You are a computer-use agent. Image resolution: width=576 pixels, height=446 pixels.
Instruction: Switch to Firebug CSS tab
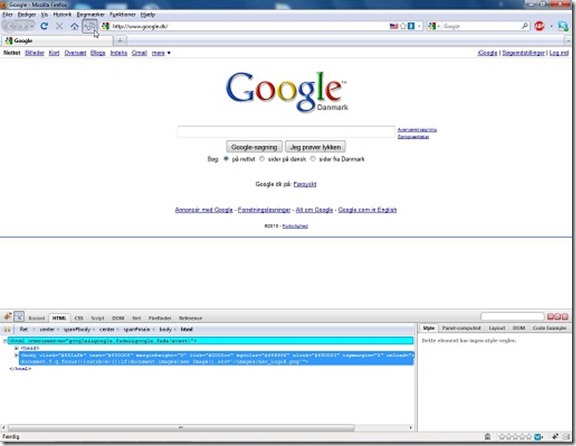[x=79, y=318]
